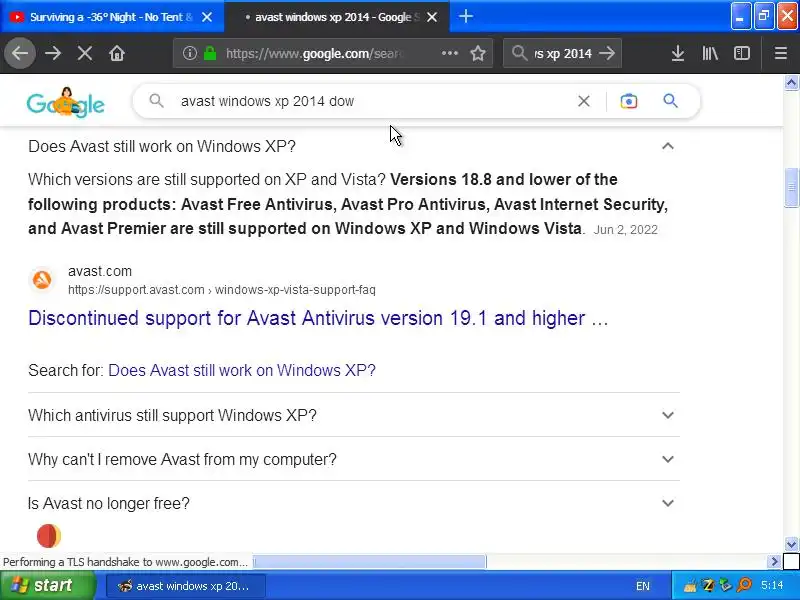Open the Discontinued support for Avast Antivirus result

(x=318, y=318)
